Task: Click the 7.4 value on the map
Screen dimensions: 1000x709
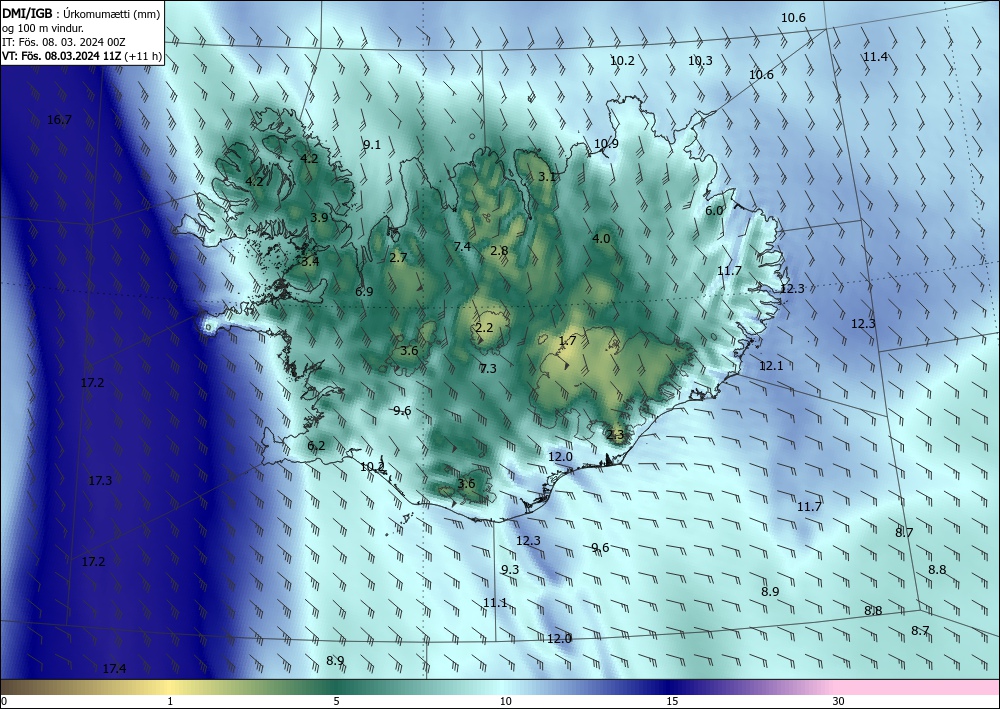Action: (x=462, y=246)
